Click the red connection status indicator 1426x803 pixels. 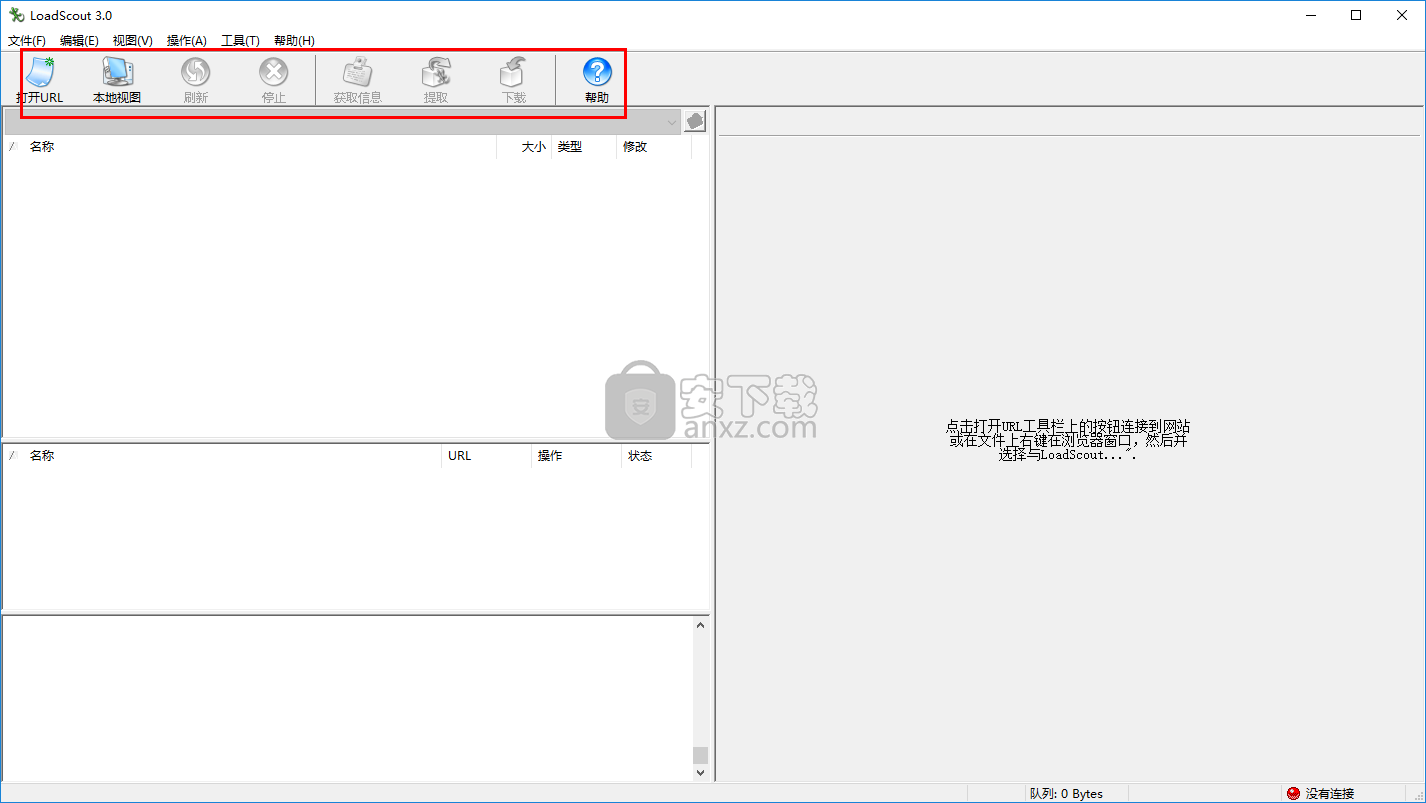(x=1293, y=793)
